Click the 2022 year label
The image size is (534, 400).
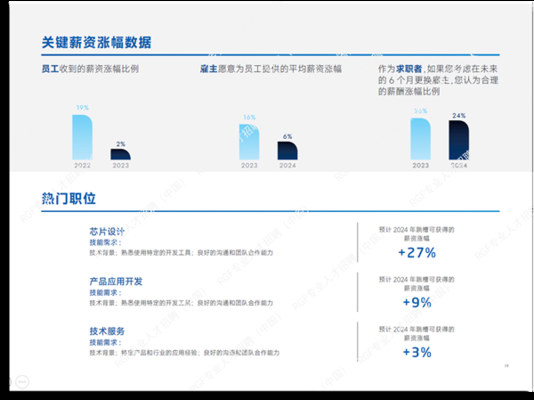(x=82, y=165)
